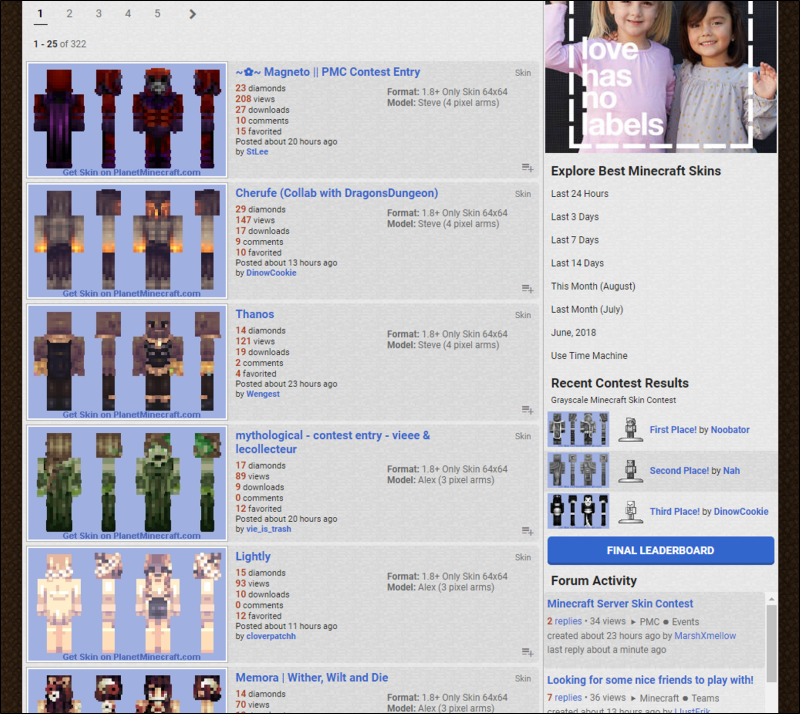
Task: Add mythological skin to collection icon
Action: click(x=528, y=531)
